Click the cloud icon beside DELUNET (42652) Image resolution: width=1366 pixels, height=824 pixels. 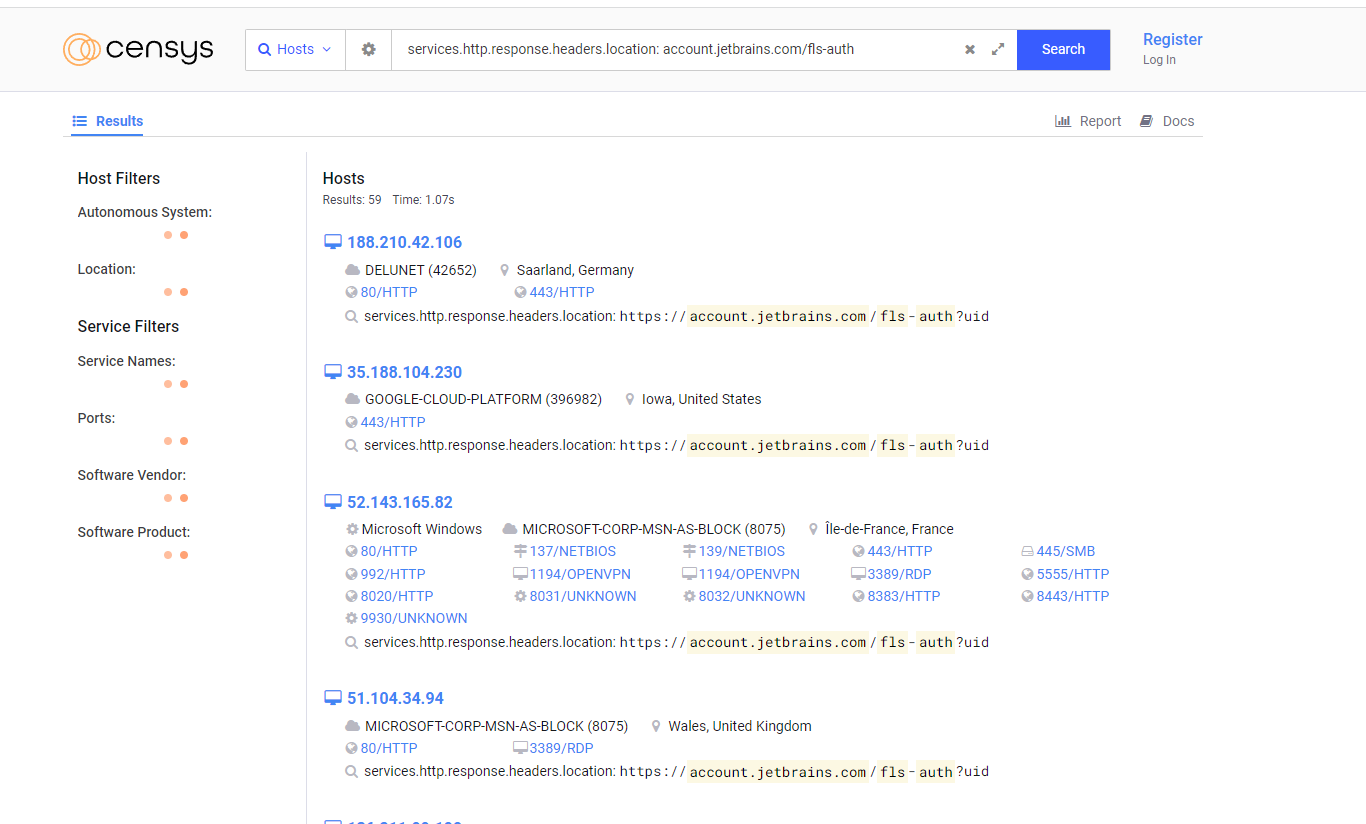[352, 270]
